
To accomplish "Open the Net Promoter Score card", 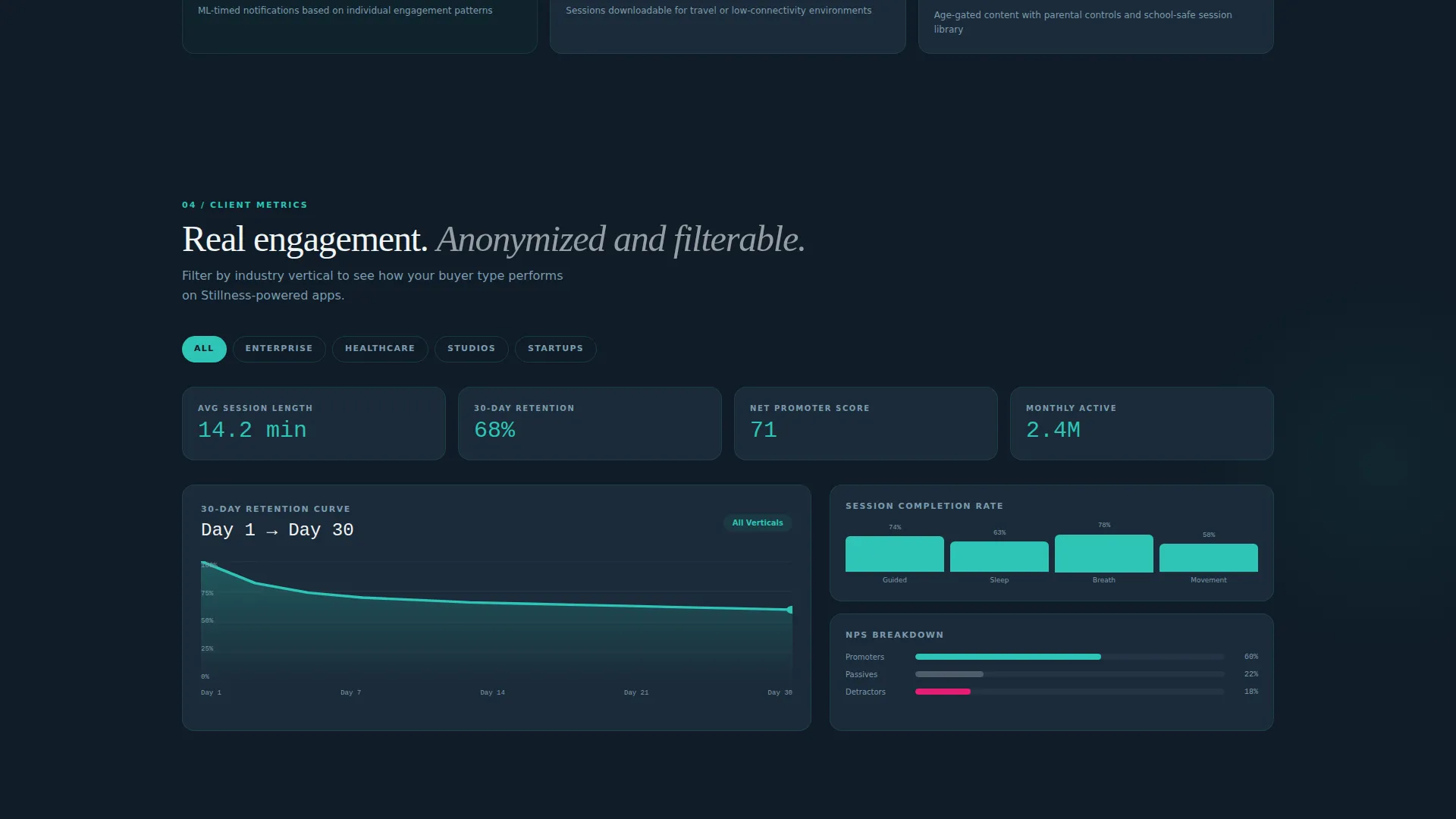I will point(865,423).
